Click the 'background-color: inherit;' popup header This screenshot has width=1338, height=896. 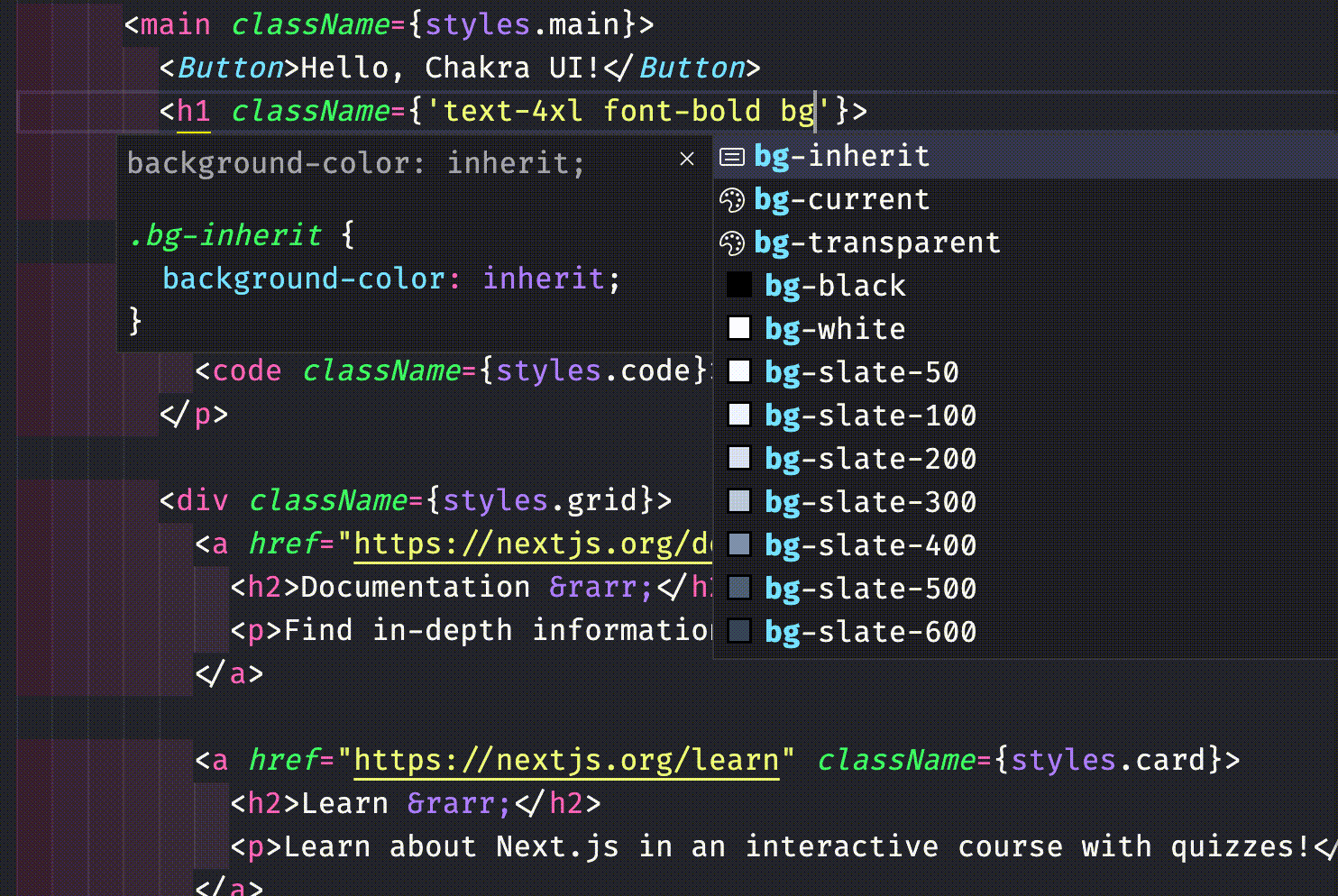(356, 163)
